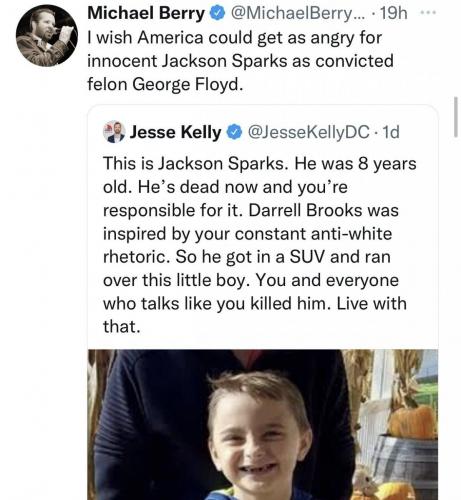Open the Michael Berry display name link
This screenshot has height=500, width=461.
coord(146,14)
